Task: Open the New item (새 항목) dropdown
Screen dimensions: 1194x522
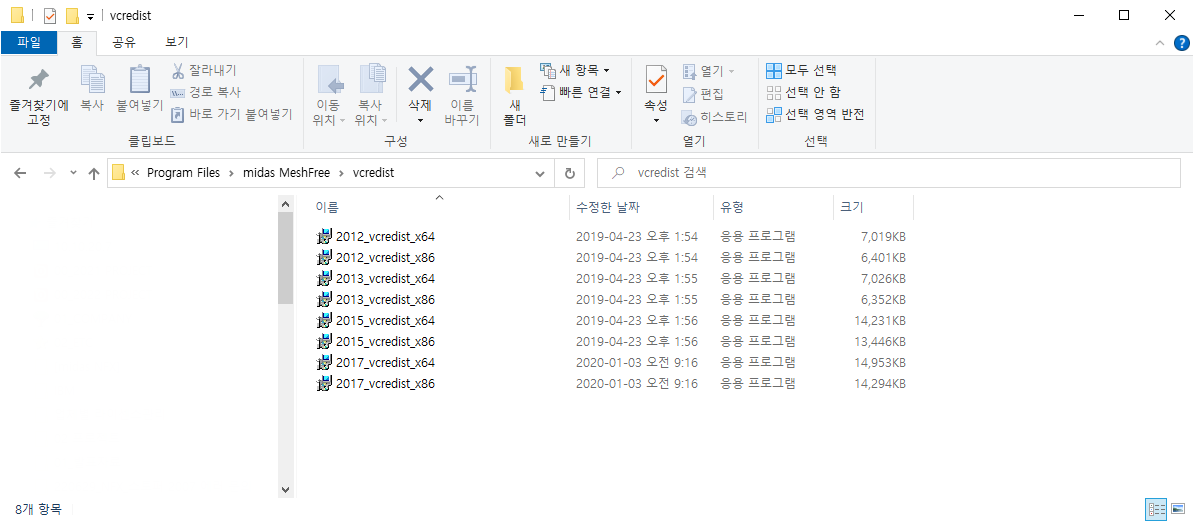Action: point(575,70)
